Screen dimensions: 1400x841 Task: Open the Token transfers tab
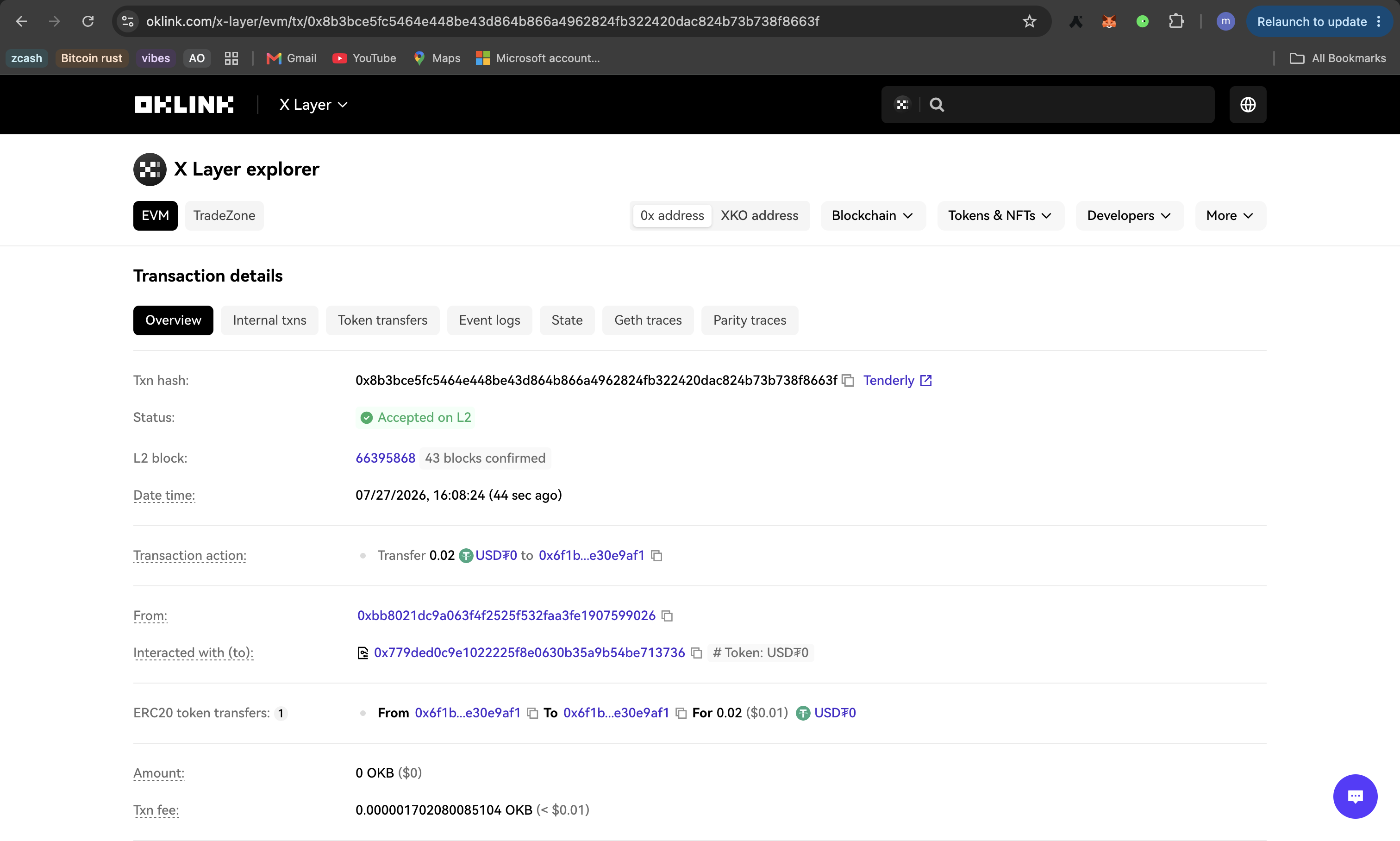click(382, 320)
